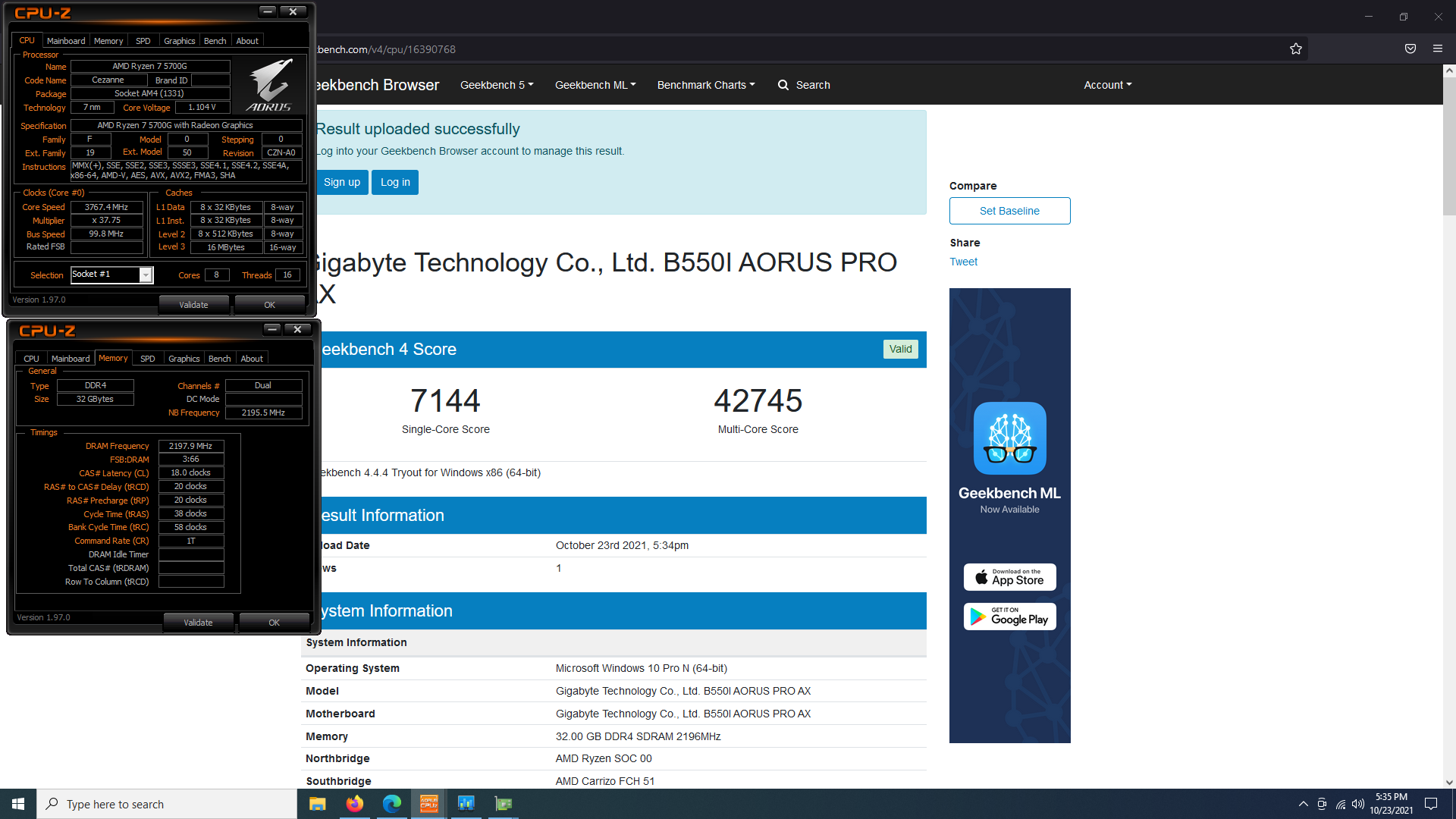Viewport: 1456px width, 819px height.
Task: Open the App Store download badge
Action: pyautogui.click(x=1009, y=577)
